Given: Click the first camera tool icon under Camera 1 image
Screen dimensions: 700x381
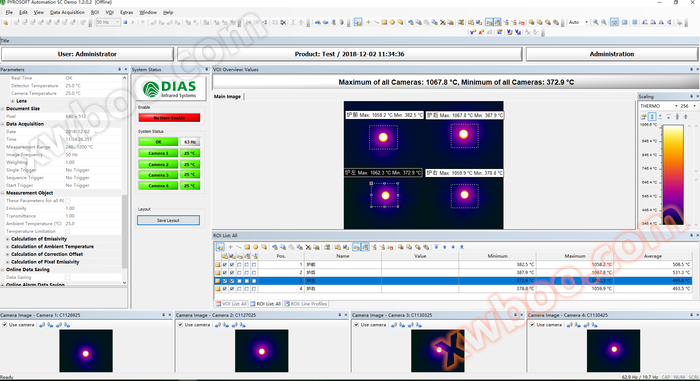Looking at the screenshot, I should 42,325.
